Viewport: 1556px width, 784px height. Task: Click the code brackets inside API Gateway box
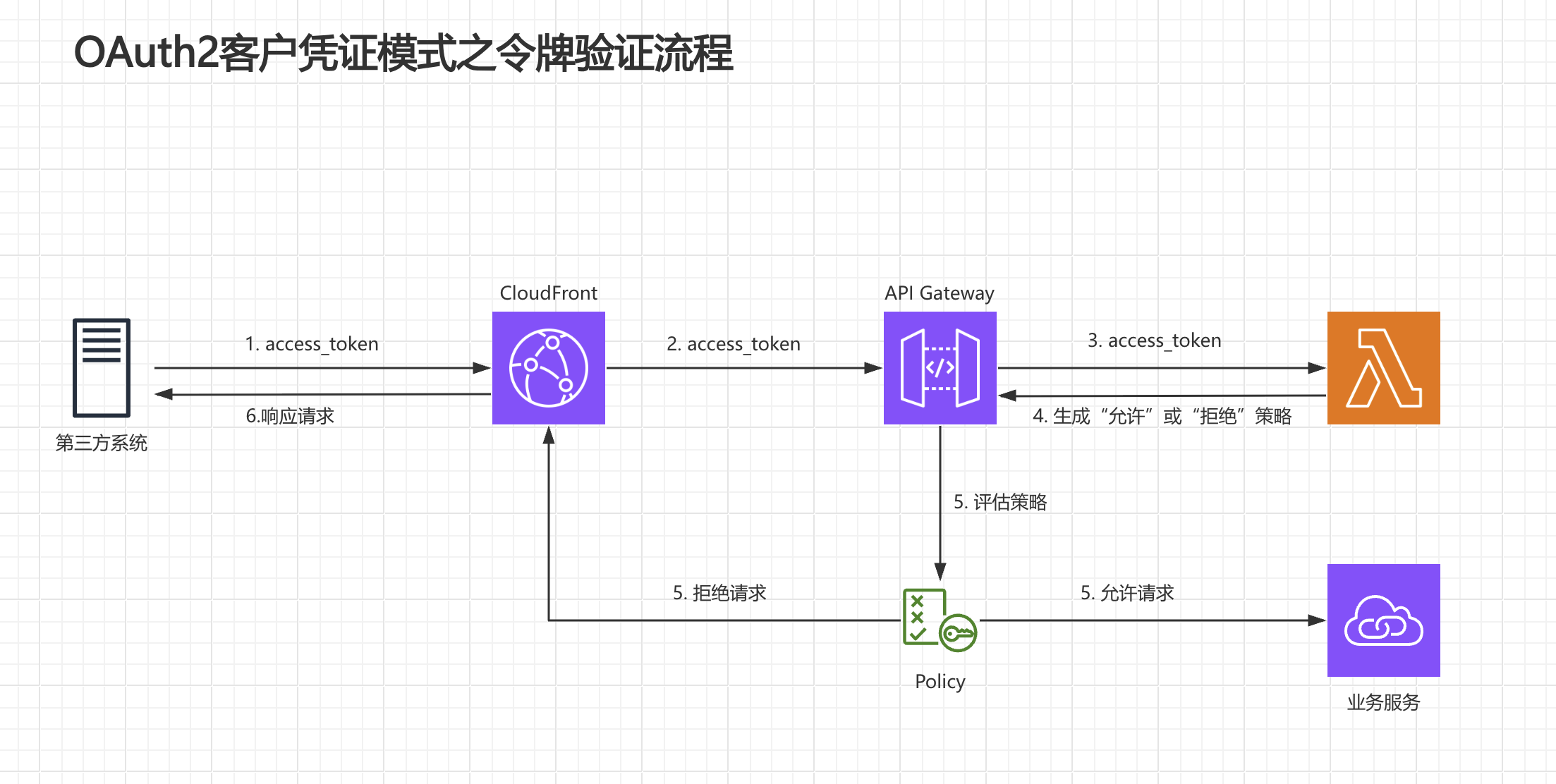click(x=940, y=367)
